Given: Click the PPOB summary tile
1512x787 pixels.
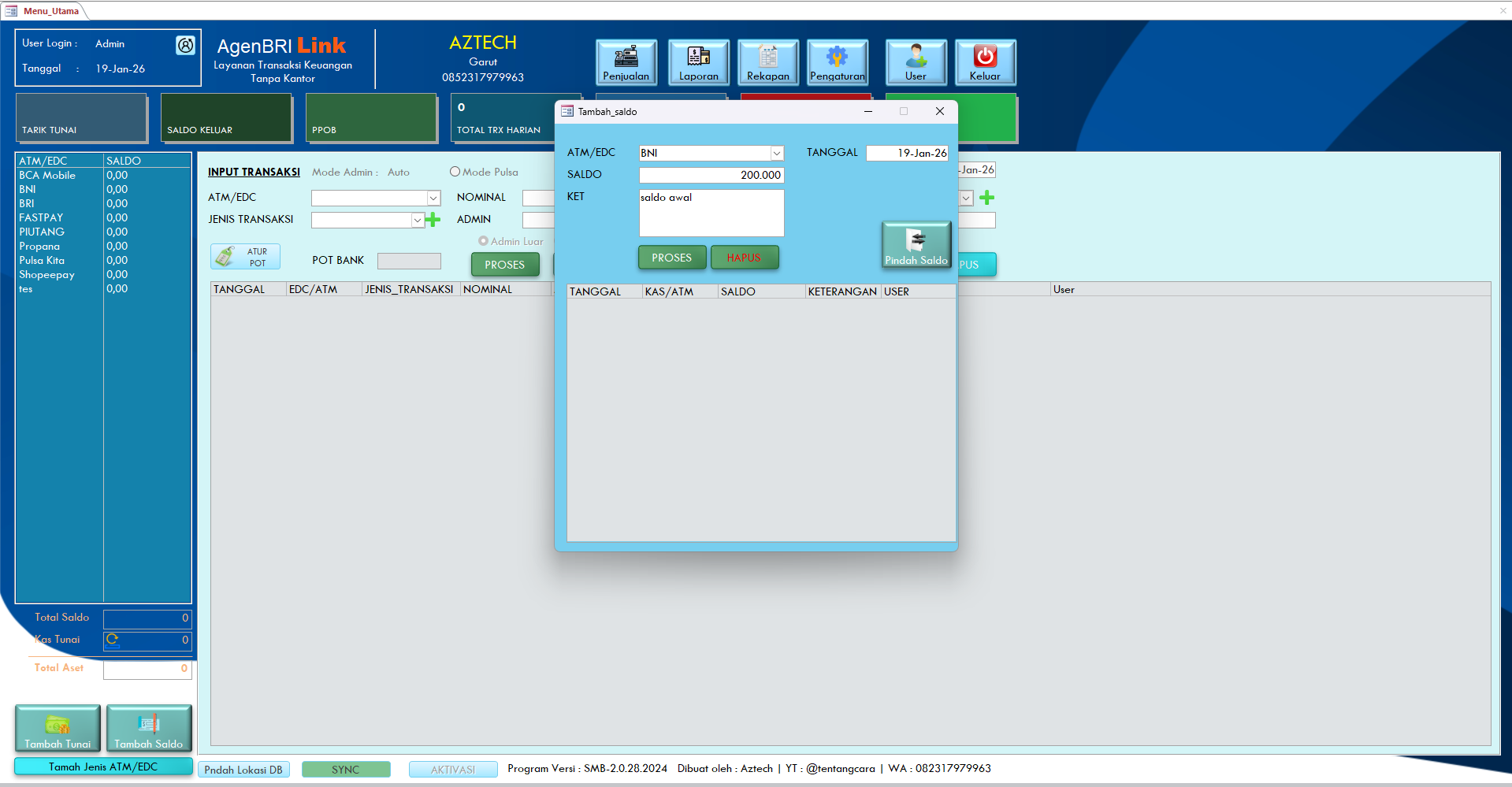Looking at the screenshot, I should click(371, 118).
